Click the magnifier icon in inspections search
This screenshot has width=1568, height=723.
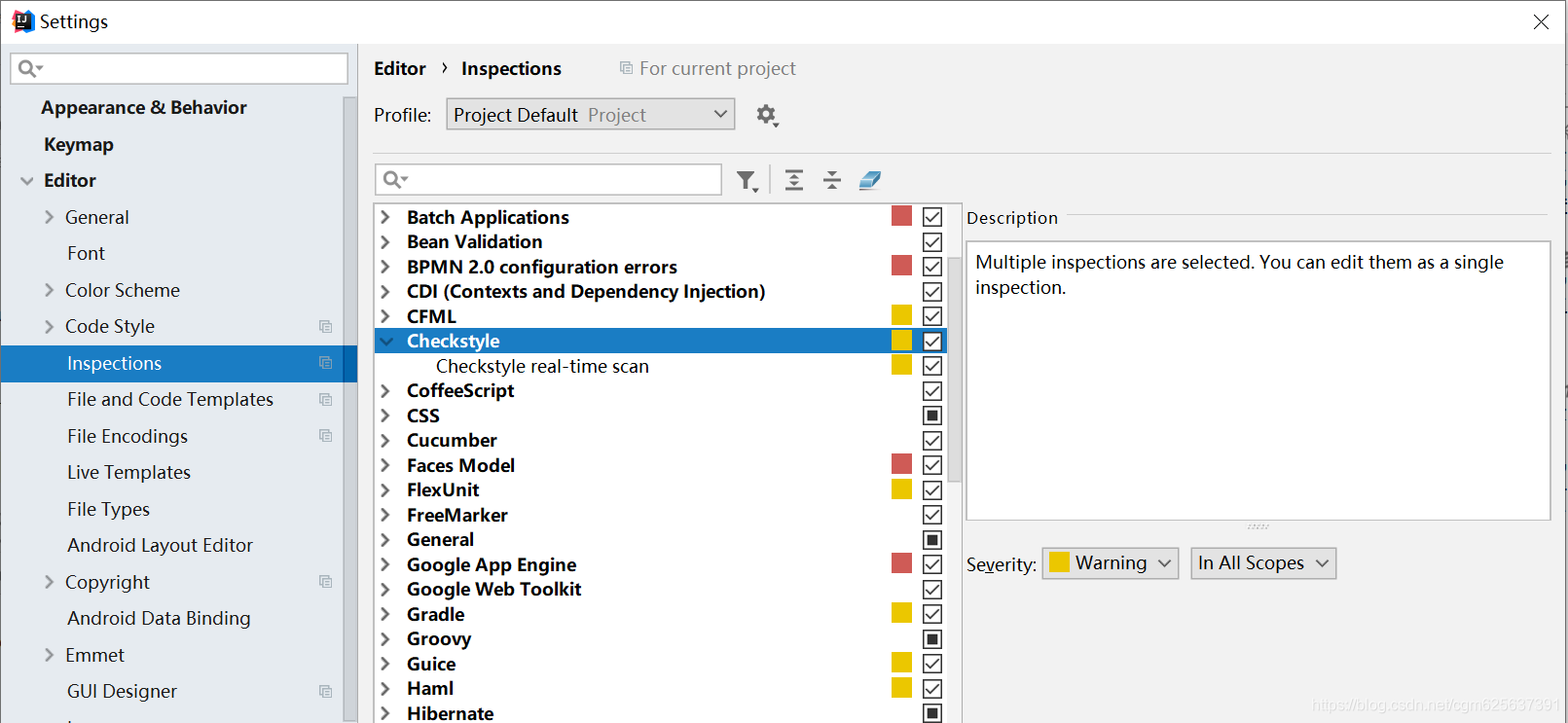395,179
